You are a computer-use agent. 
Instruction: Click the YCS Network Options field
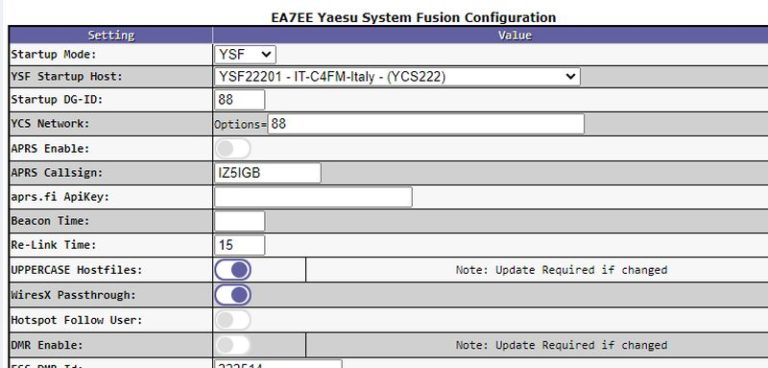tap(426, 124)
